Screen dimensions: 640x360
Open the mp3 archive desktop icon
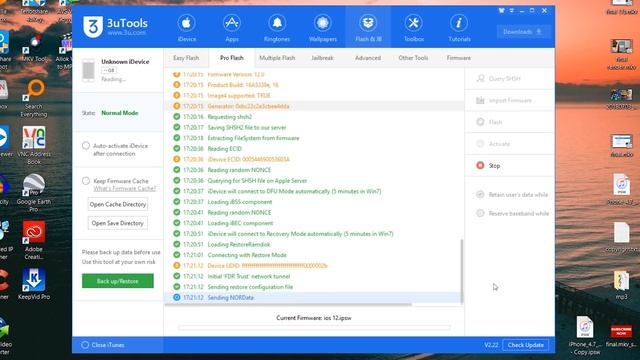621,285
